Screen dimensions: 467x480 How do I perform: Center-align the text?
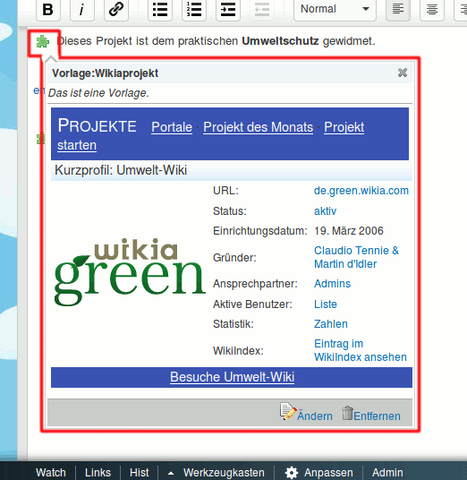click(x=432, y=10)
